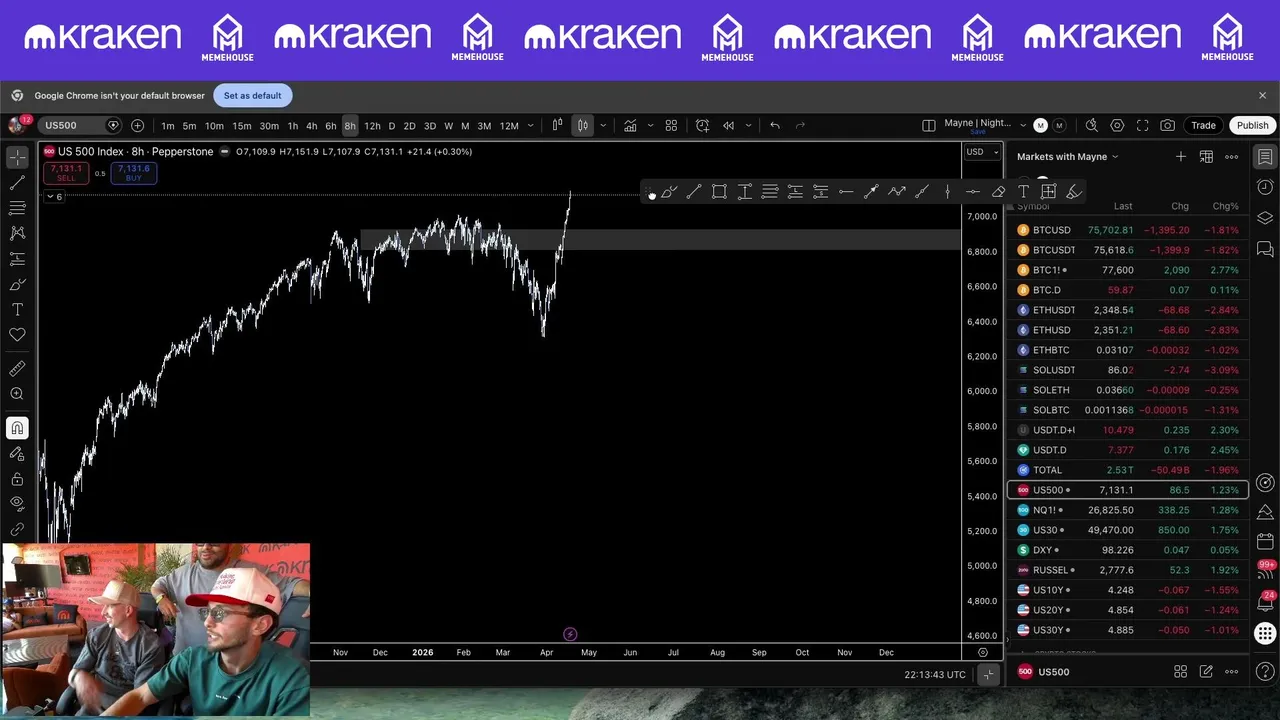Select candlestick bar style button
Screen dimensions: 1280x720
[x=582, y=126]
